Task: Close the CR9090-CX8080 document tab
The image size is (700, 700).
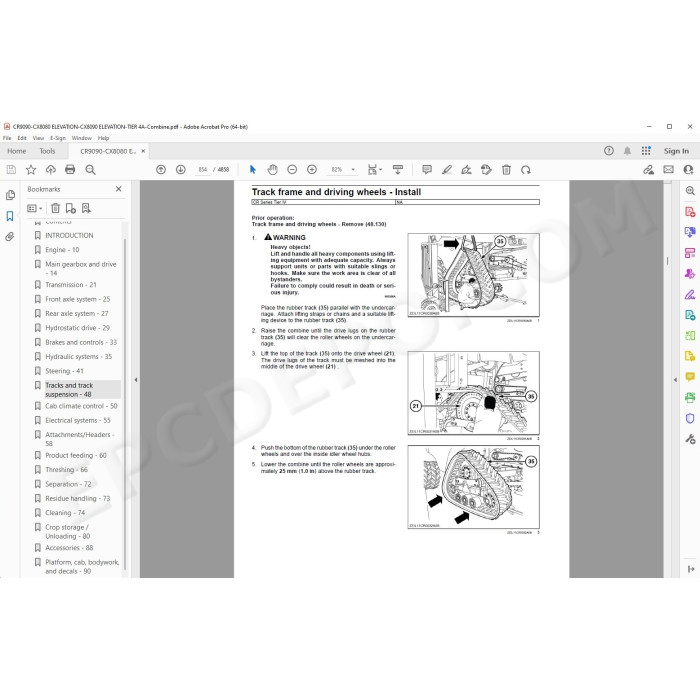Action: coord(143,151)
